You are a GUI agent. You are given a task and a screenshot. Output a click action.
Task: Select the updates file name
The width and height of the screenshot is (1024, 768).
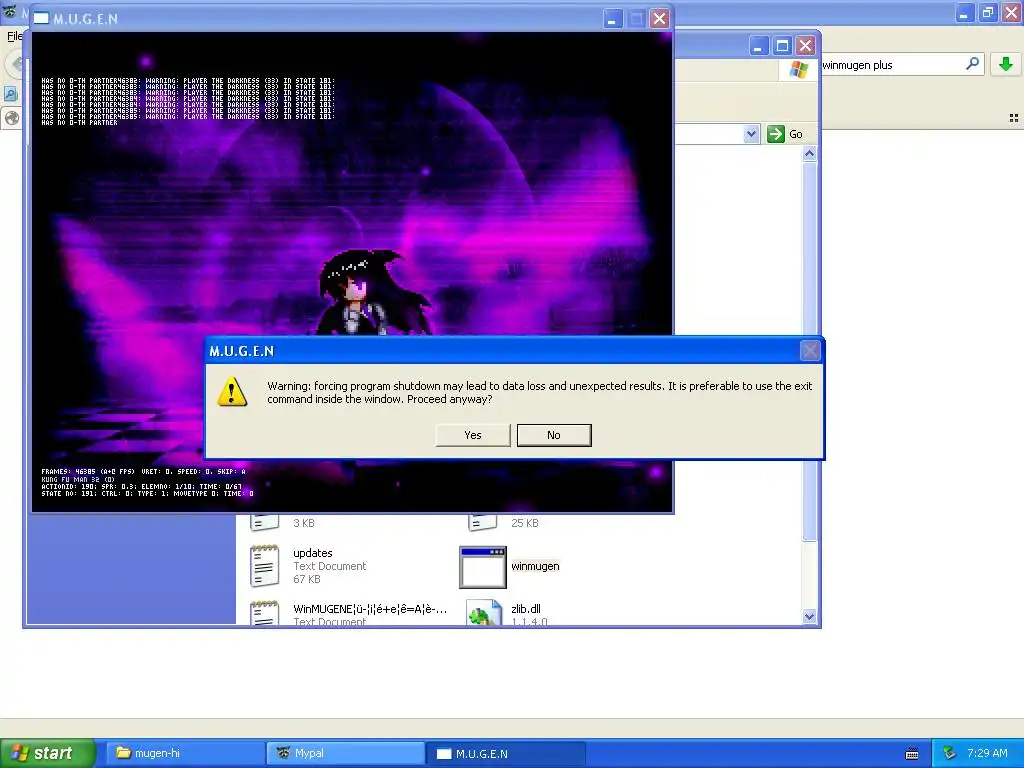[x=313, y=553]
